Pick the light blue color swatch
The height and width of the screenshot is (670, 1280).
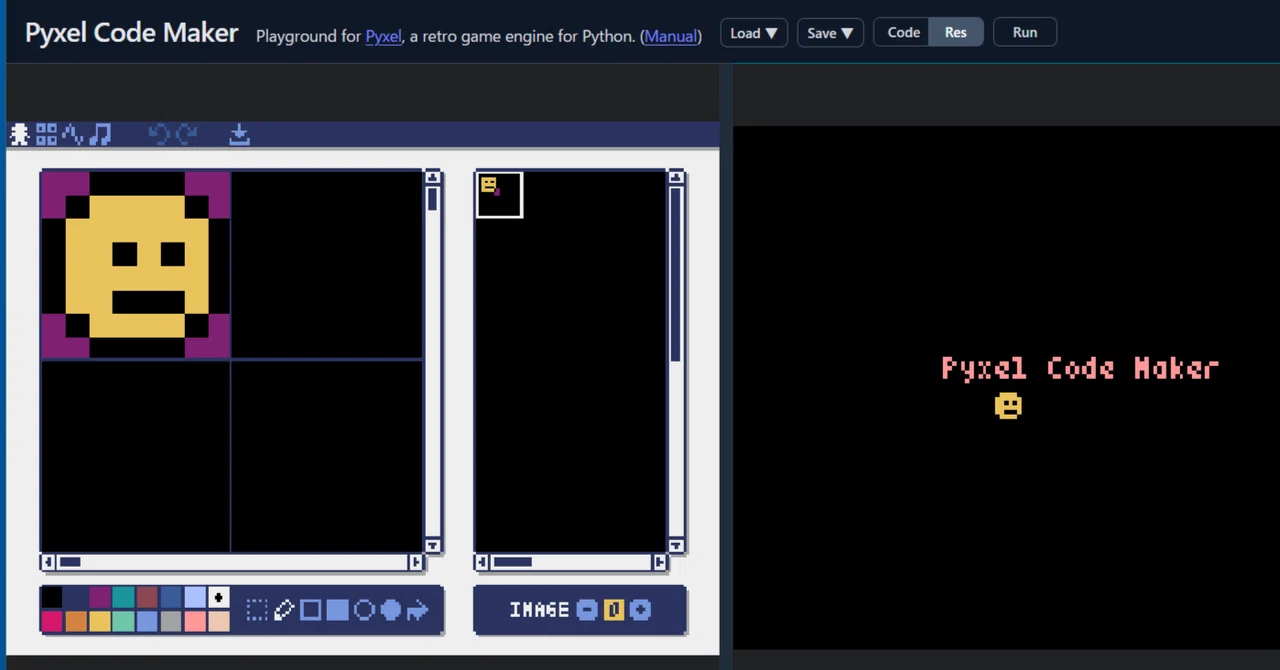pos(196,598)
